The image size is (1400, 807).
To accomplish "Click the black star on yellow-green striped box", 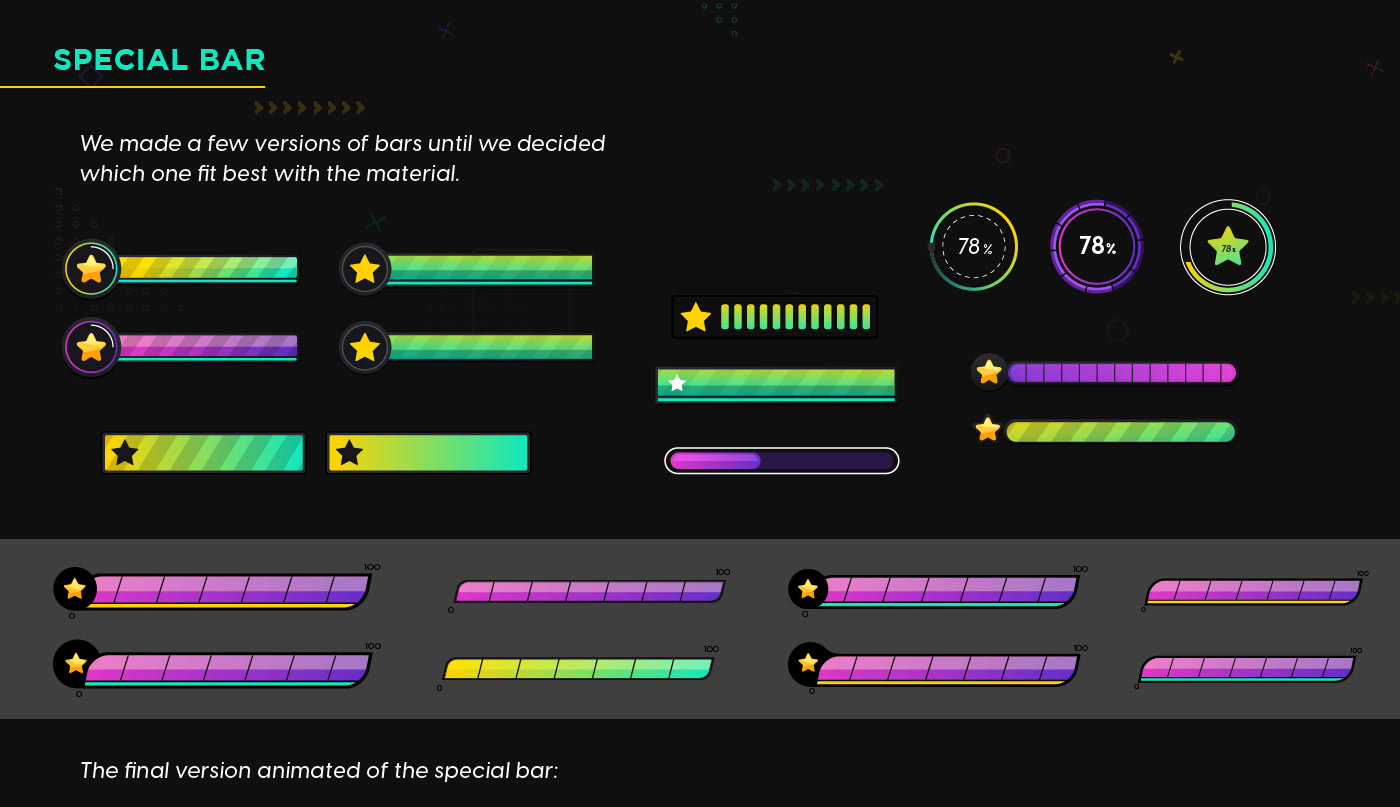I will click(125, 453).
